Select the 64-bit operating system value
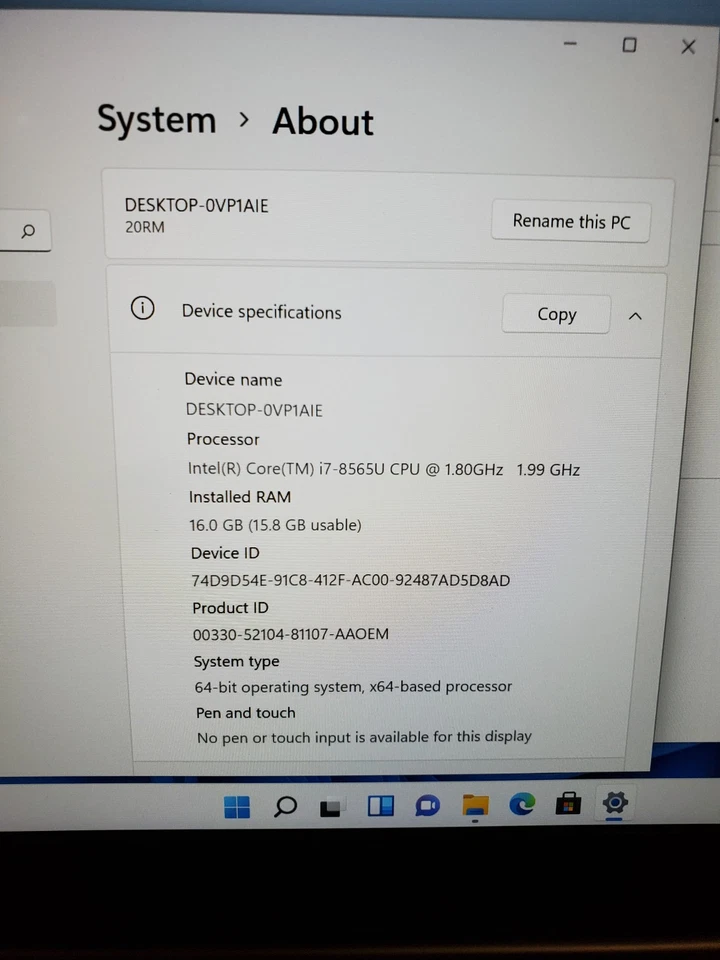The image size is (720, 960). point(353,686)
